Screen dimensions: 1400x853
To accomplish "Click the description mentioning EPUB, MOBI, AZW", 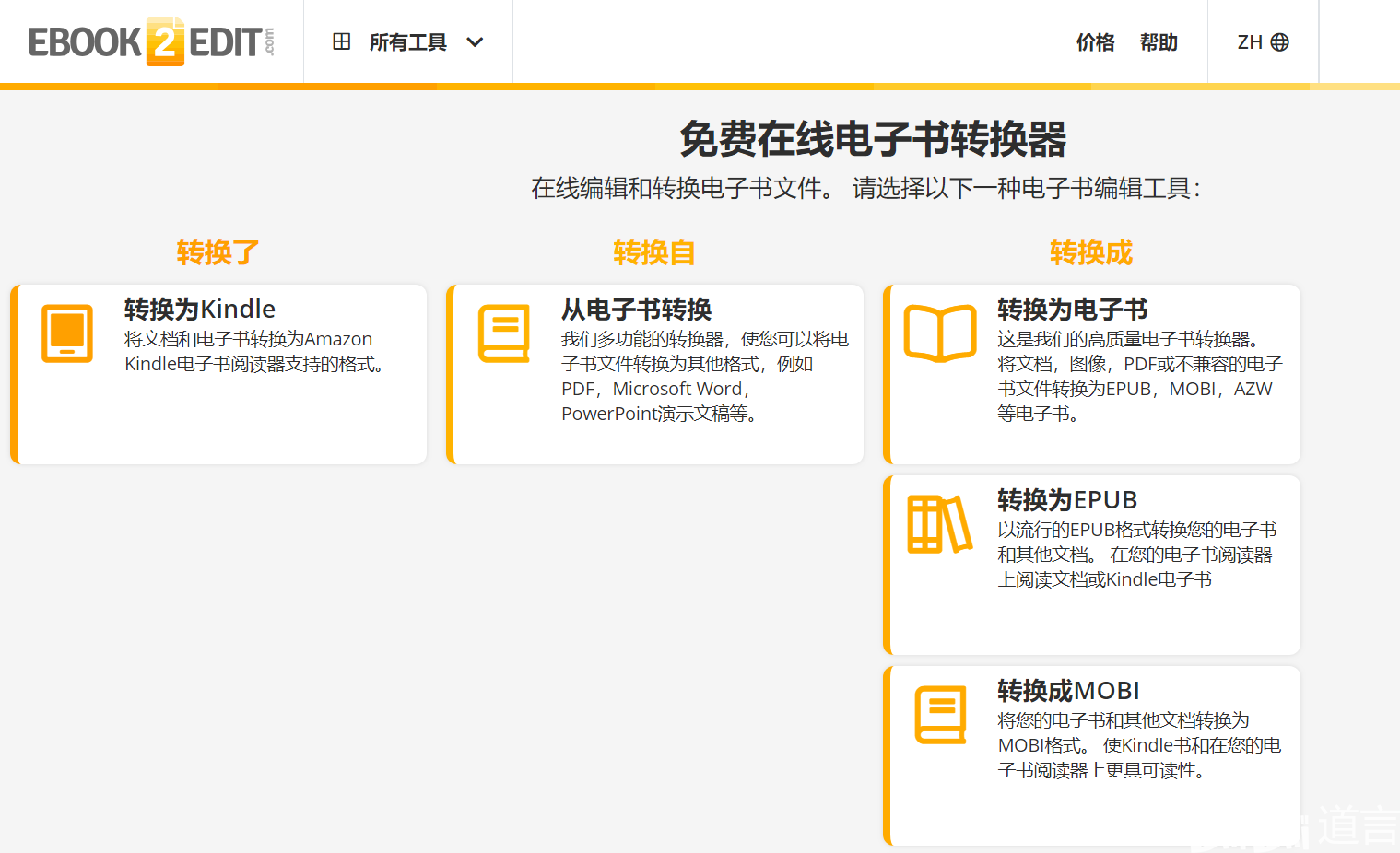I will [1140, 376].
